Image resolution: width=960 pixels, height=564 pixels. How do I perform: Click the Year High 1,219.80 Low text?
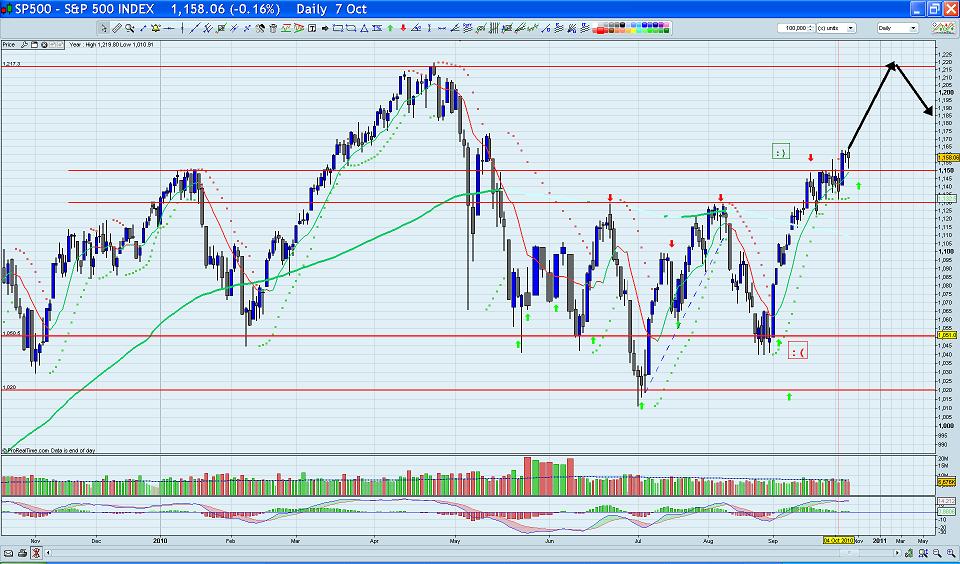coord(111,45)
